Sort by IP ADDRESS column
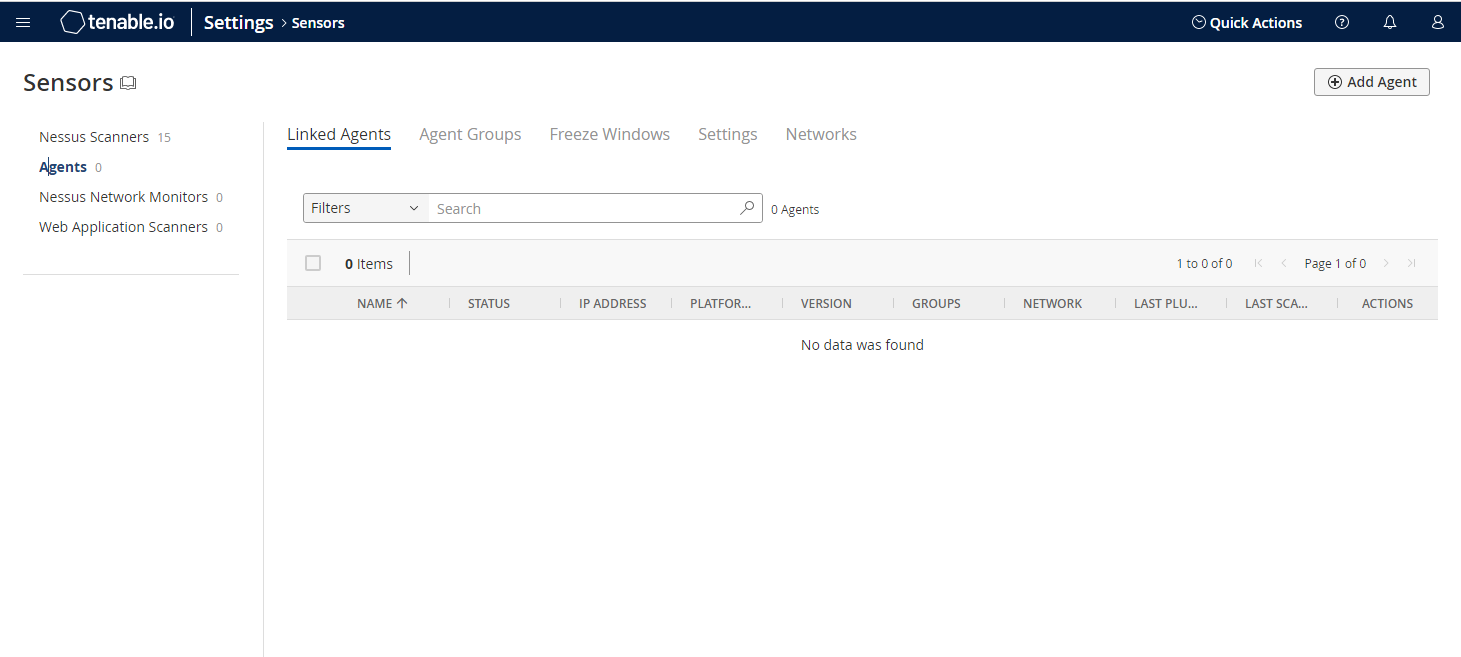Viewport: 1461px width, 657px height. point(613,303)
